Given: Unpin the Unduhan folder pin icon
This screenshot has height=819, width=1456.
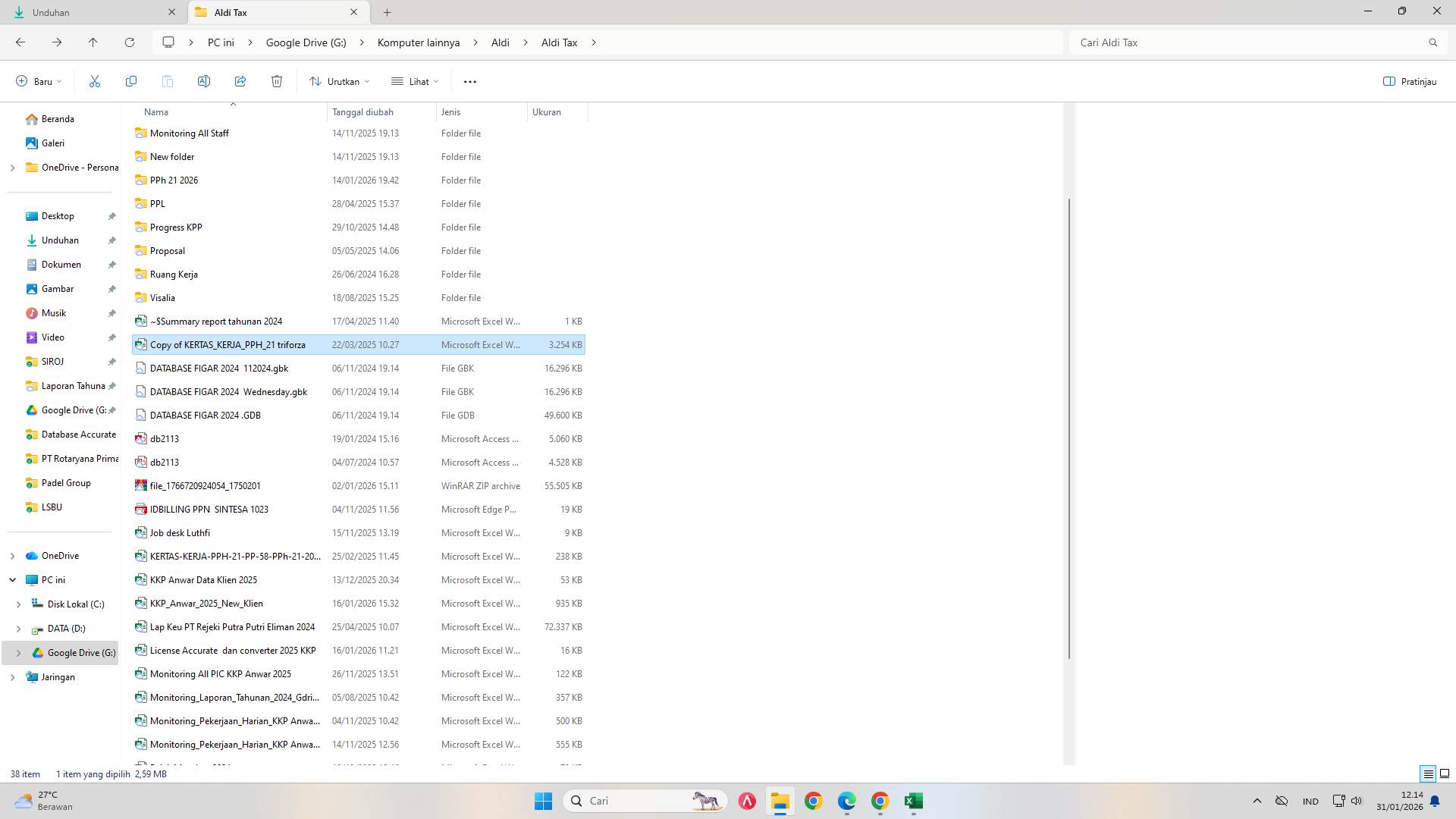Looking at the screenshot, I should [x=111, y=240].
